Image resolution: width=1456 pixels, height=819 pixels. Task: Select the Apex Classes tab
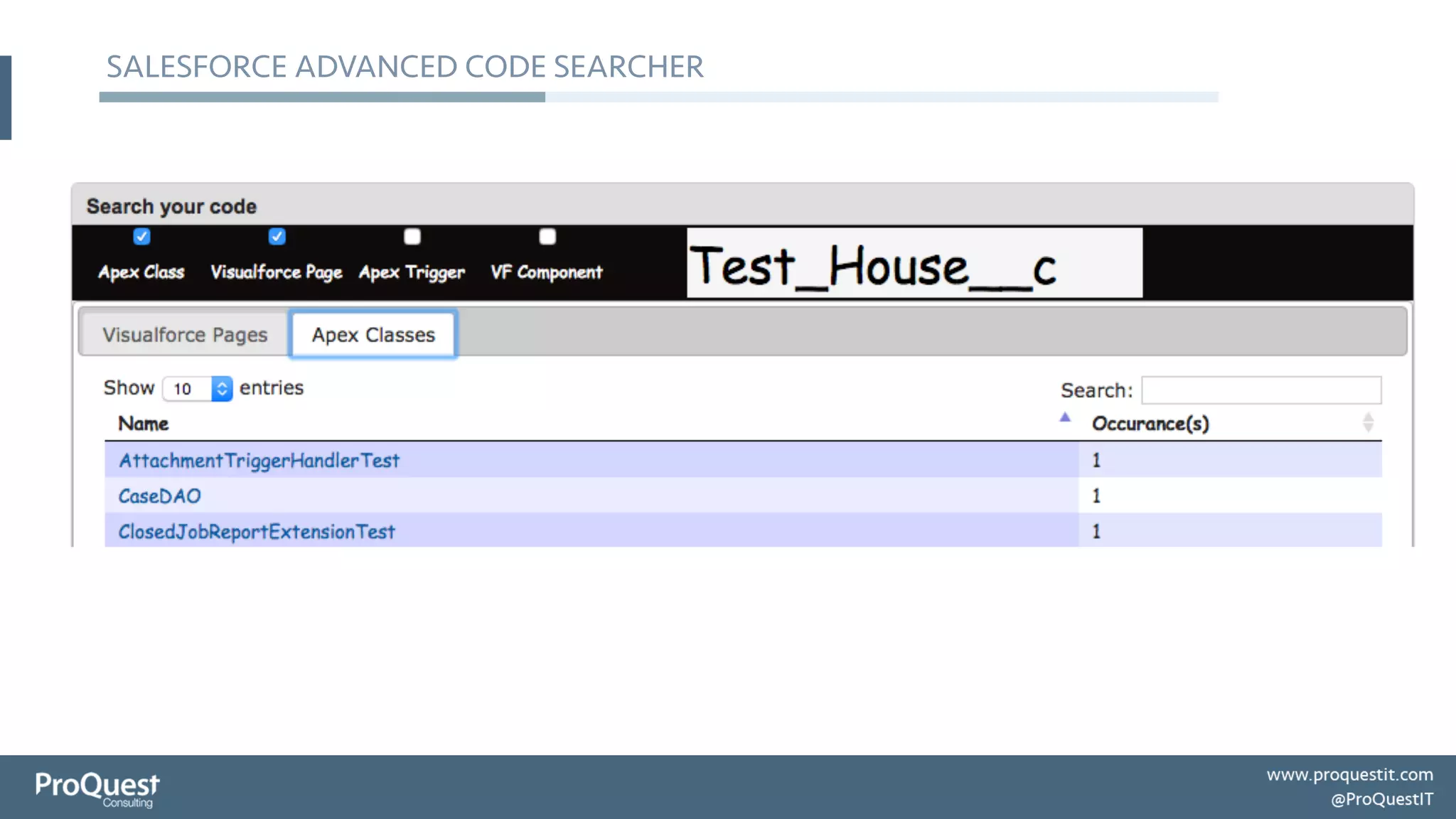pyautogui.click(x=373, y=335)
